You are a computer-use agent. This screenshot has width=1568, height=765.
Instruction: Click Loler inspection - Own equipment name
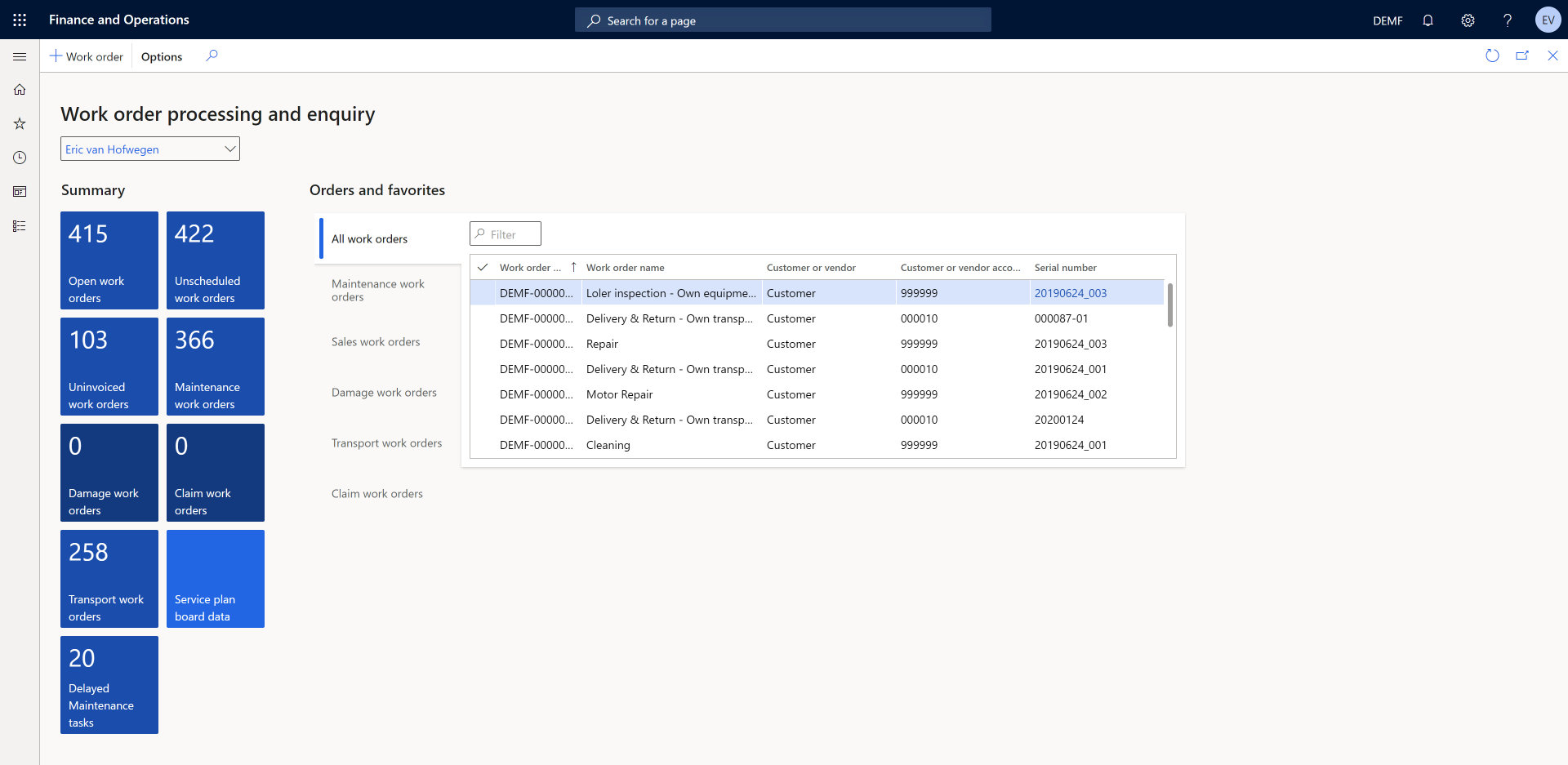[671, 293]
